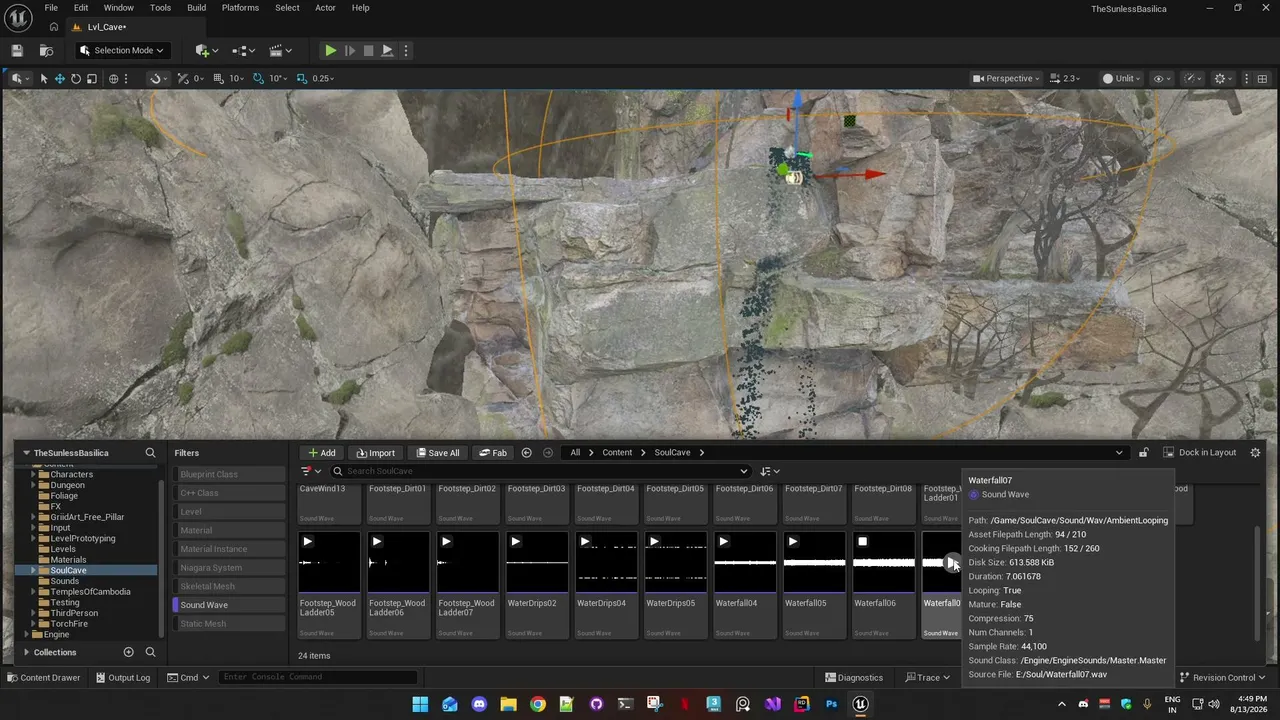Image resolution: width=1280 pixels, height=720 pixels.
Task: Open the Window menu
Action: coord(118,8)
